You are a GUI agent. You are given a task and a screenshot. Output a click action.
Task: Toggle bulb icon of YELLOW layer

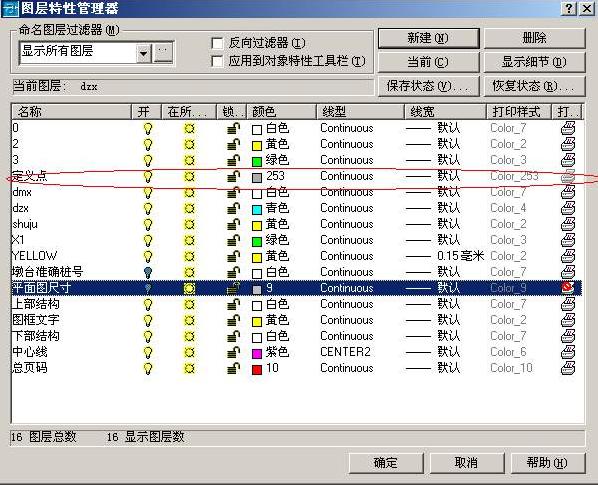point(148,256)
